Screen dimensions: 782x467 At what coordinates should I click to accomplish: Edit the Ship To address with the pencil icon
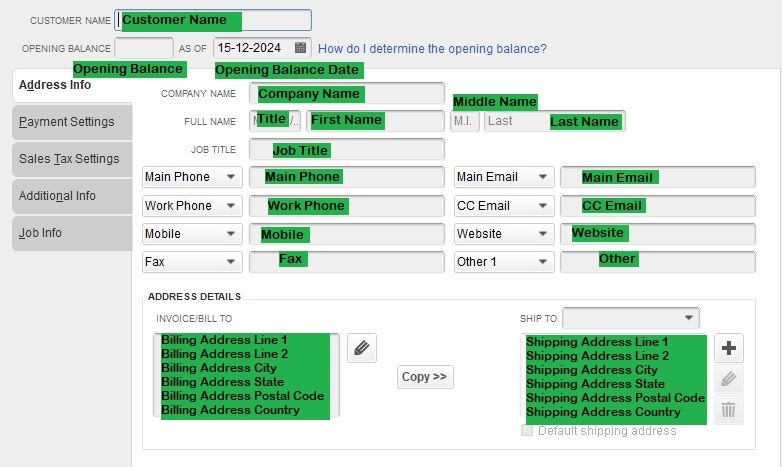729,379
